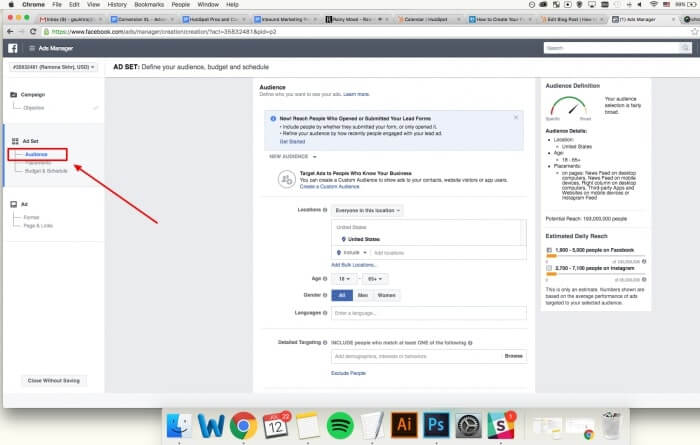The width and height of the screenshot is (700, 445).
Task: Click the Close Without Saving button
Action: pyautogui.click(x=54, y=380)
